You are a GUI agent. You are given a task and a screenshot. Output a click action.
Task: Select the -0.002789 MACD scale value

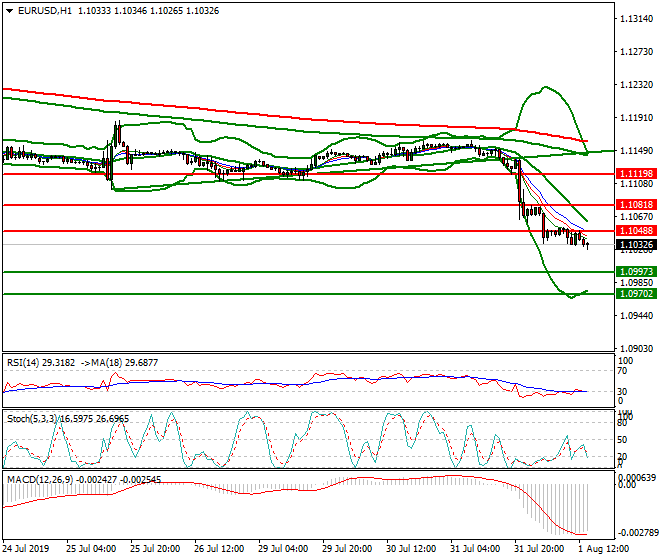[638, 533]
